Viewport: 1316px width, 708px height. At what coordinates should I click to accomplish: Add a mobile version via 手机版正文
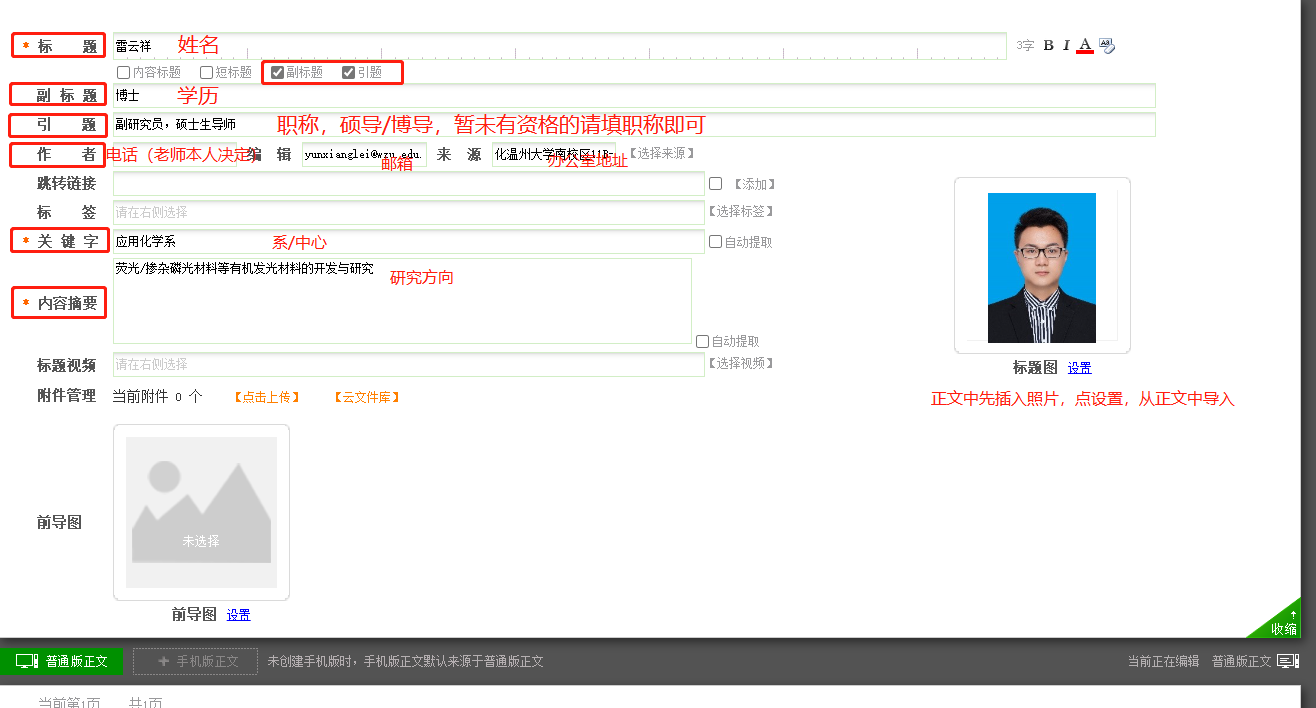click(188, 661)
